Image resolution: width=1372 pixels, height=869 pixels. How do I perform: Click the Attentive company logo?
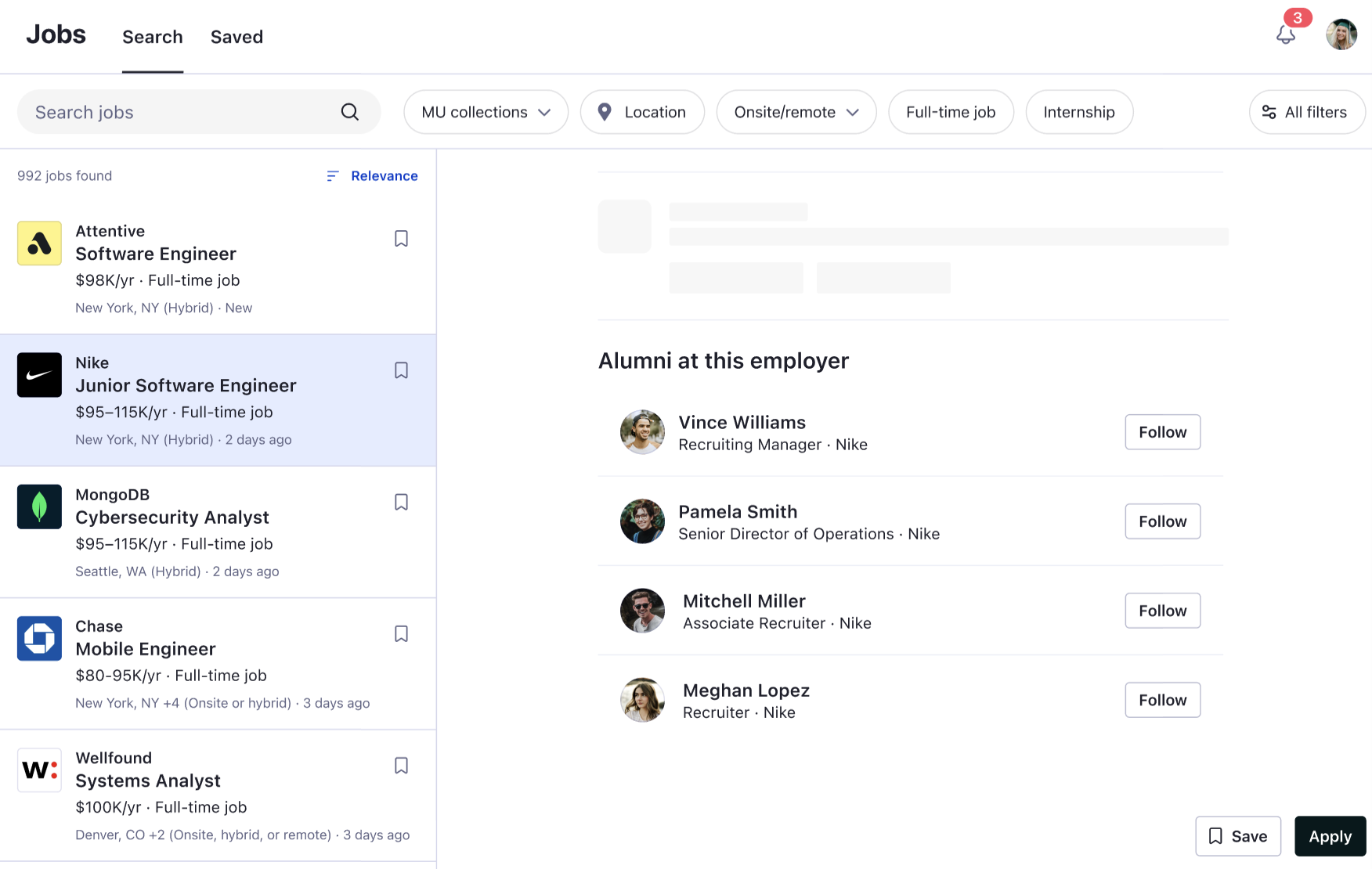click(39, 243)
